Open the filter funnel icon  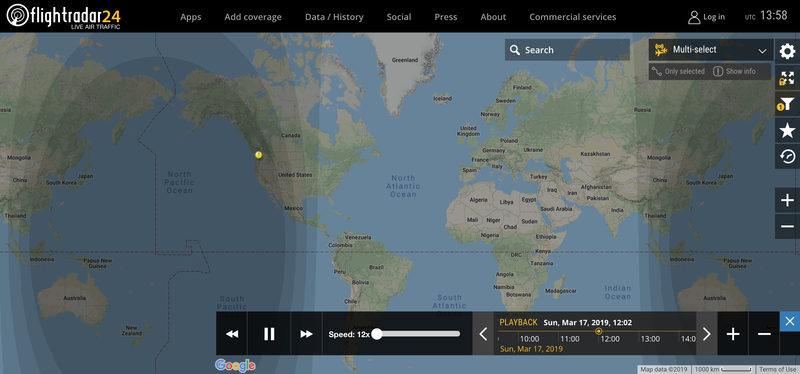(787, 104)
